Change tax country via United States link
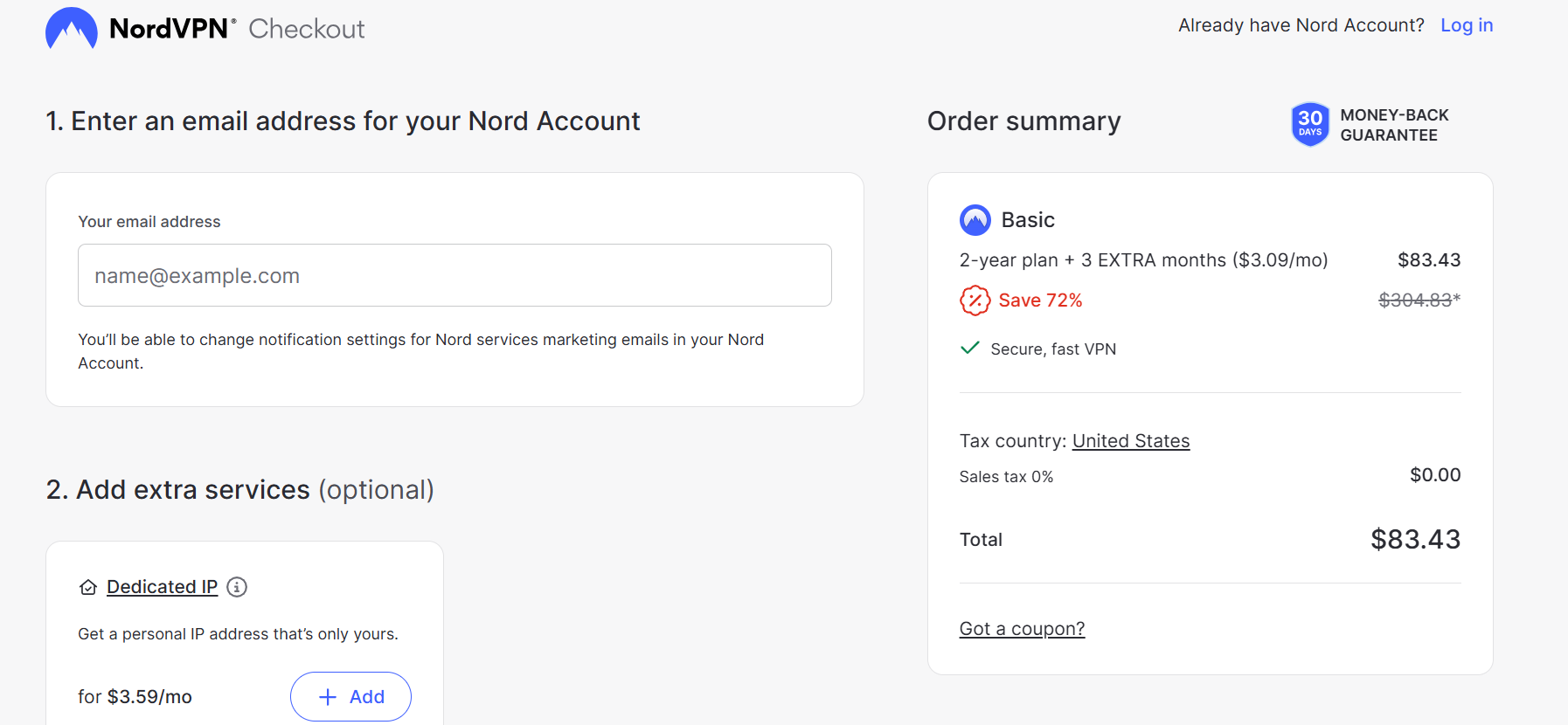The width and height of the screenshot is (1568, 725). point(1131,441)
